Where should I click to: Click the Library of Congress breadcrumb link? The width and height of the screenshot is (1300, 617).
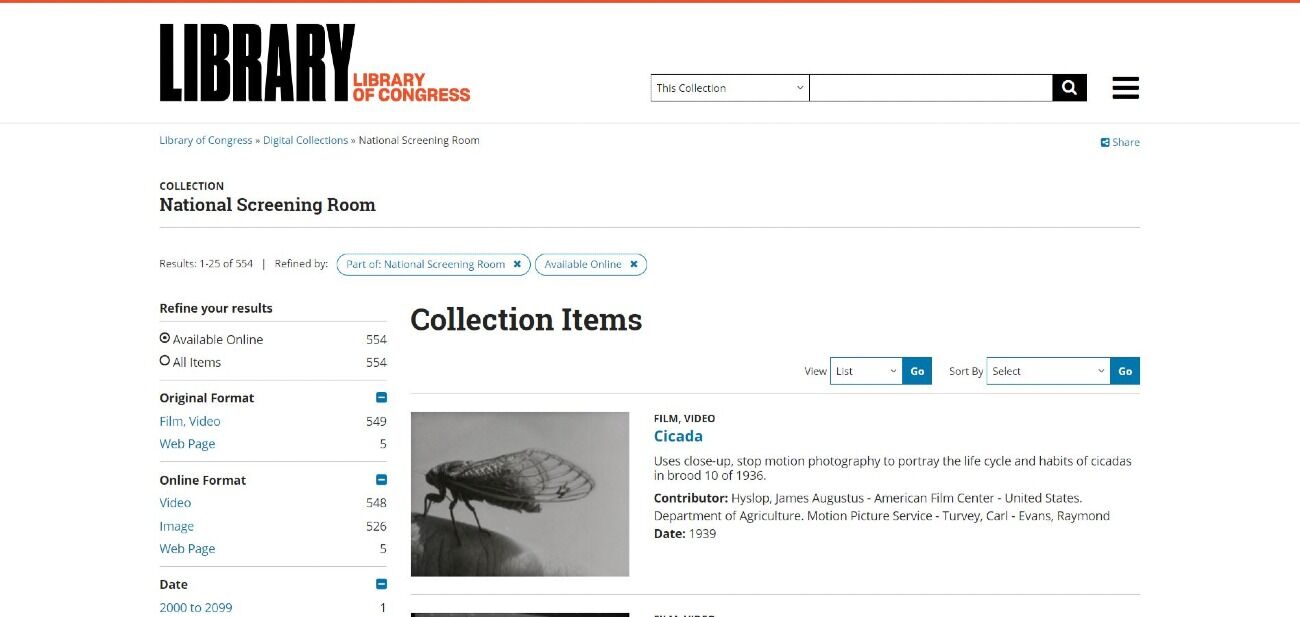point(206,141)
